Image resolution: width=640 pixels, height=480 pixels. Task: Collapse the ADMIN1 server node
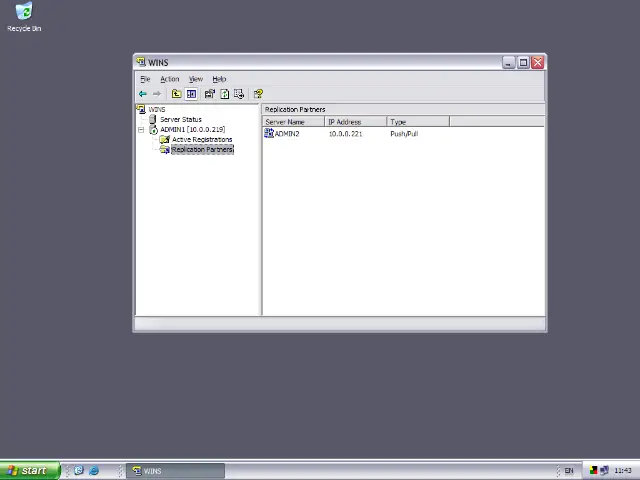(141, 130)
